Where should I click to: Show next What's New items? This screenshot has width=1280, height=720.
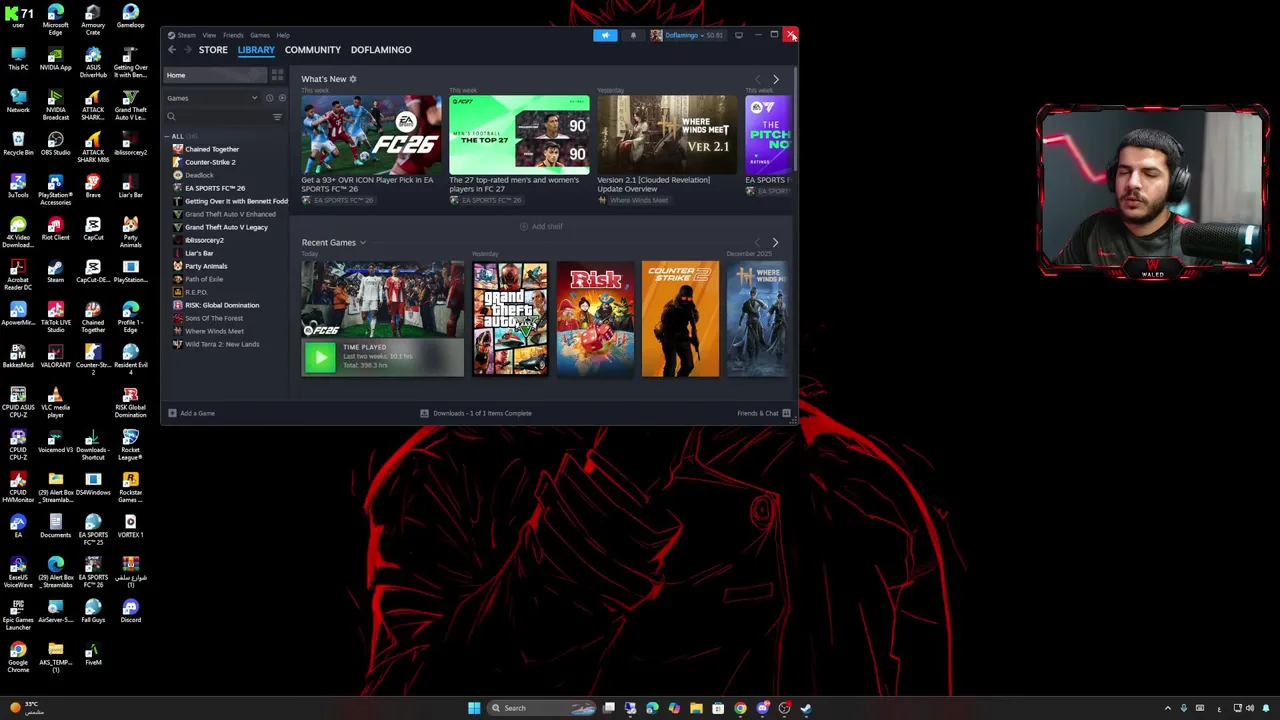point(775,79)
